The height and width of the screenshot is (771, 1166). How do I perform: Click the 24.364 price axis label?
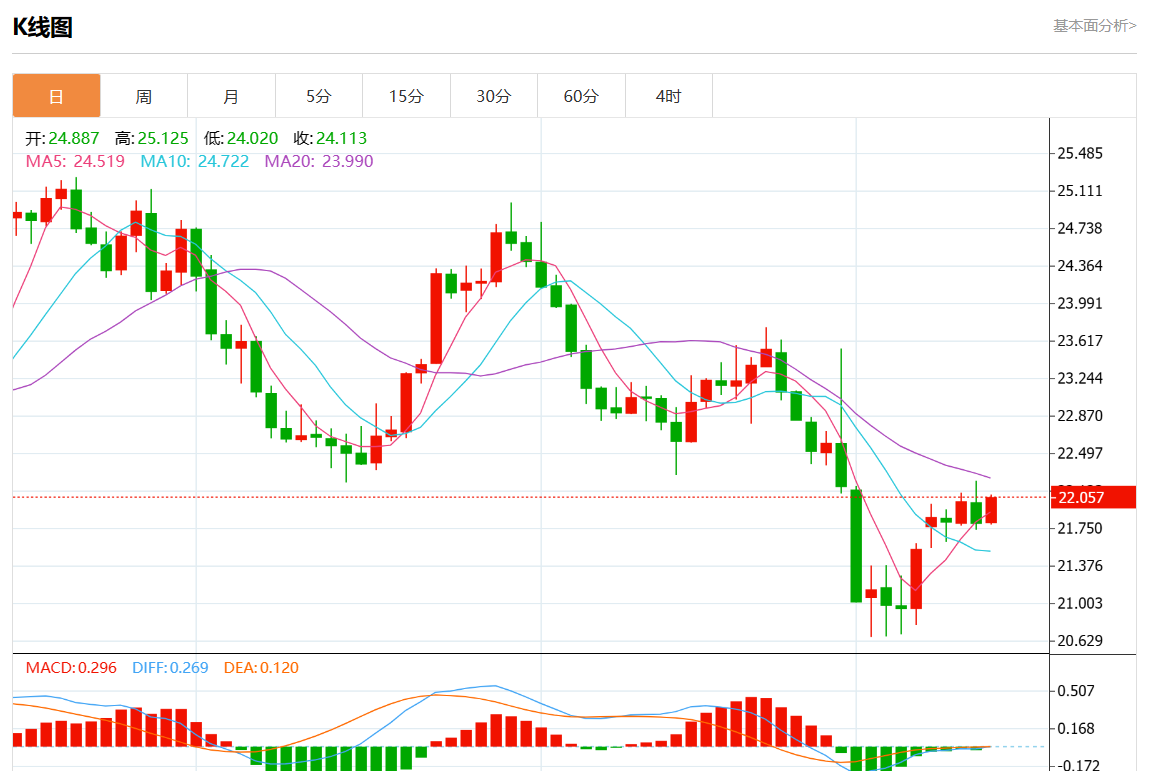coord(1080,265)
